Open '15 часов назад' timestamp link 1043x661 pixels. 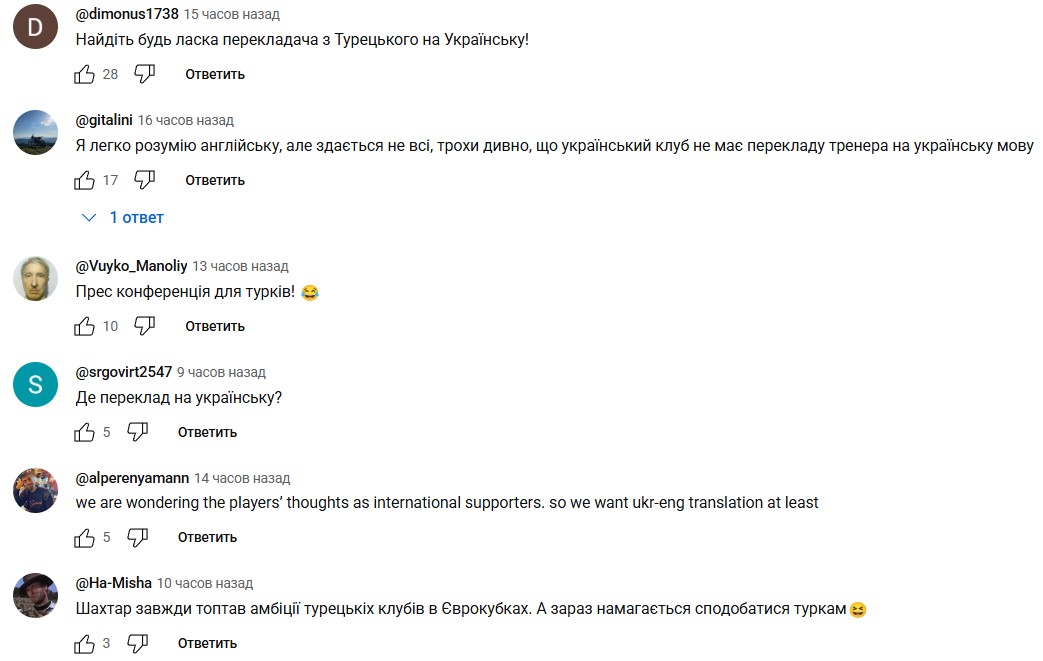pos(232,15)
